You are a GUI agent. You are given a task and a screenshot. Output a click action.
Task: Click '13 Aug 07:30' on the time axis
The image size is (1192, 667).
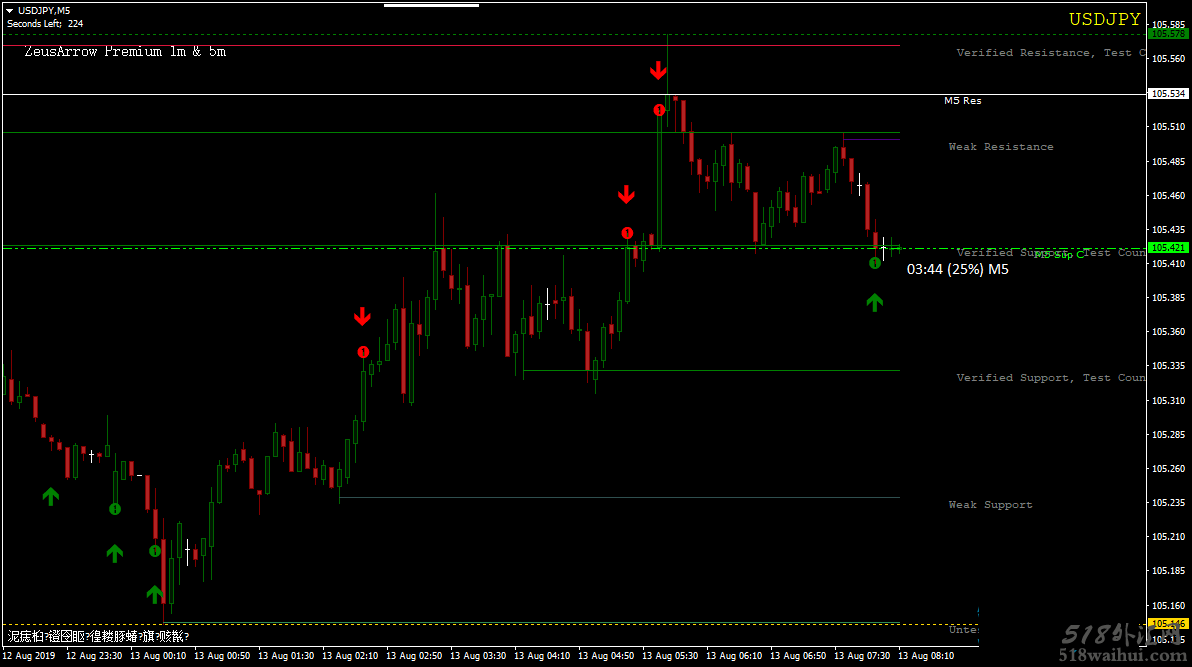pyautogui.click(x=862, y=656)
